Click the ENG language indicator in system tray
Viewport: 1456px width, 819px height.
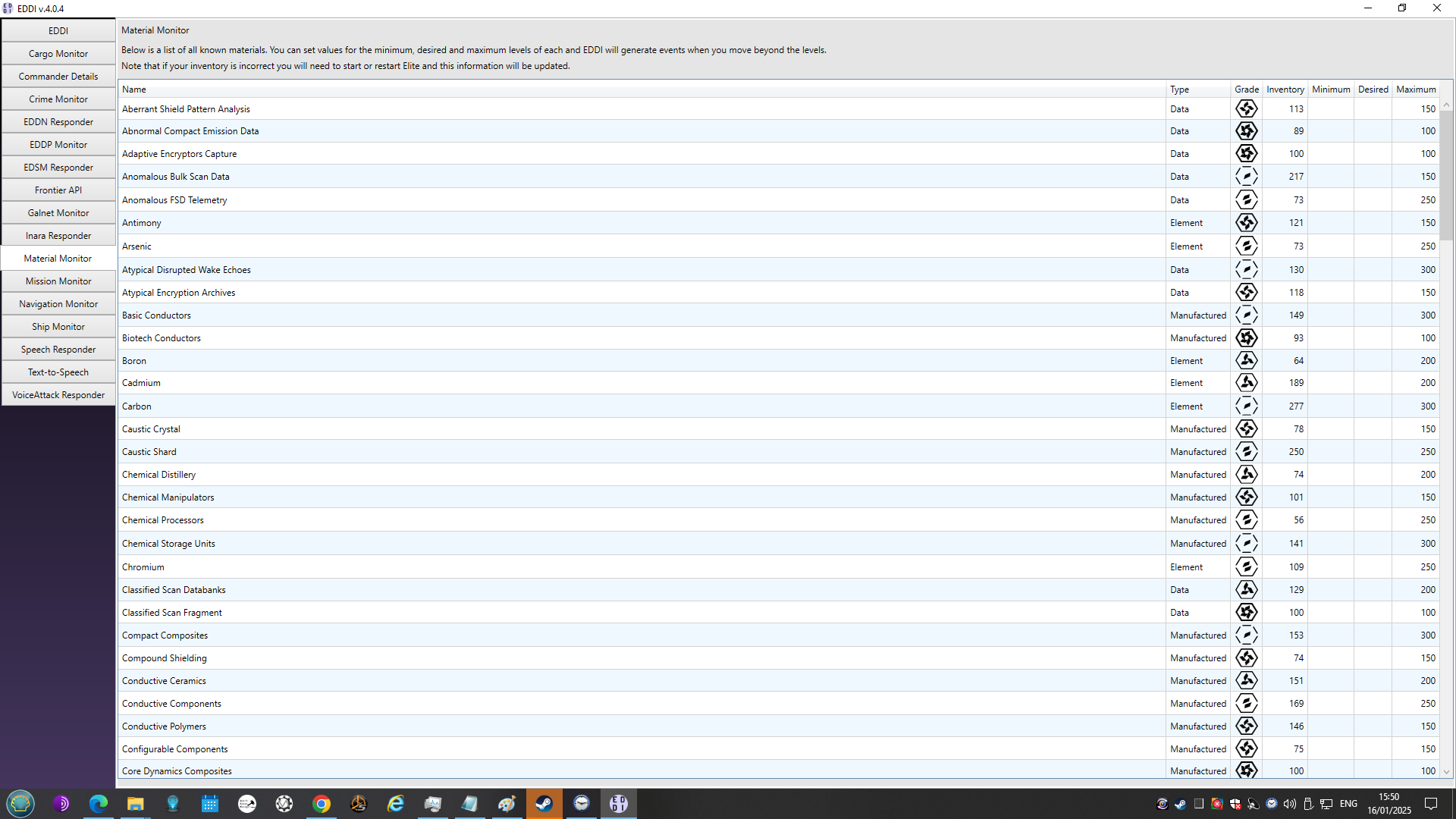pyautogui.click(x=1348, y=804)
